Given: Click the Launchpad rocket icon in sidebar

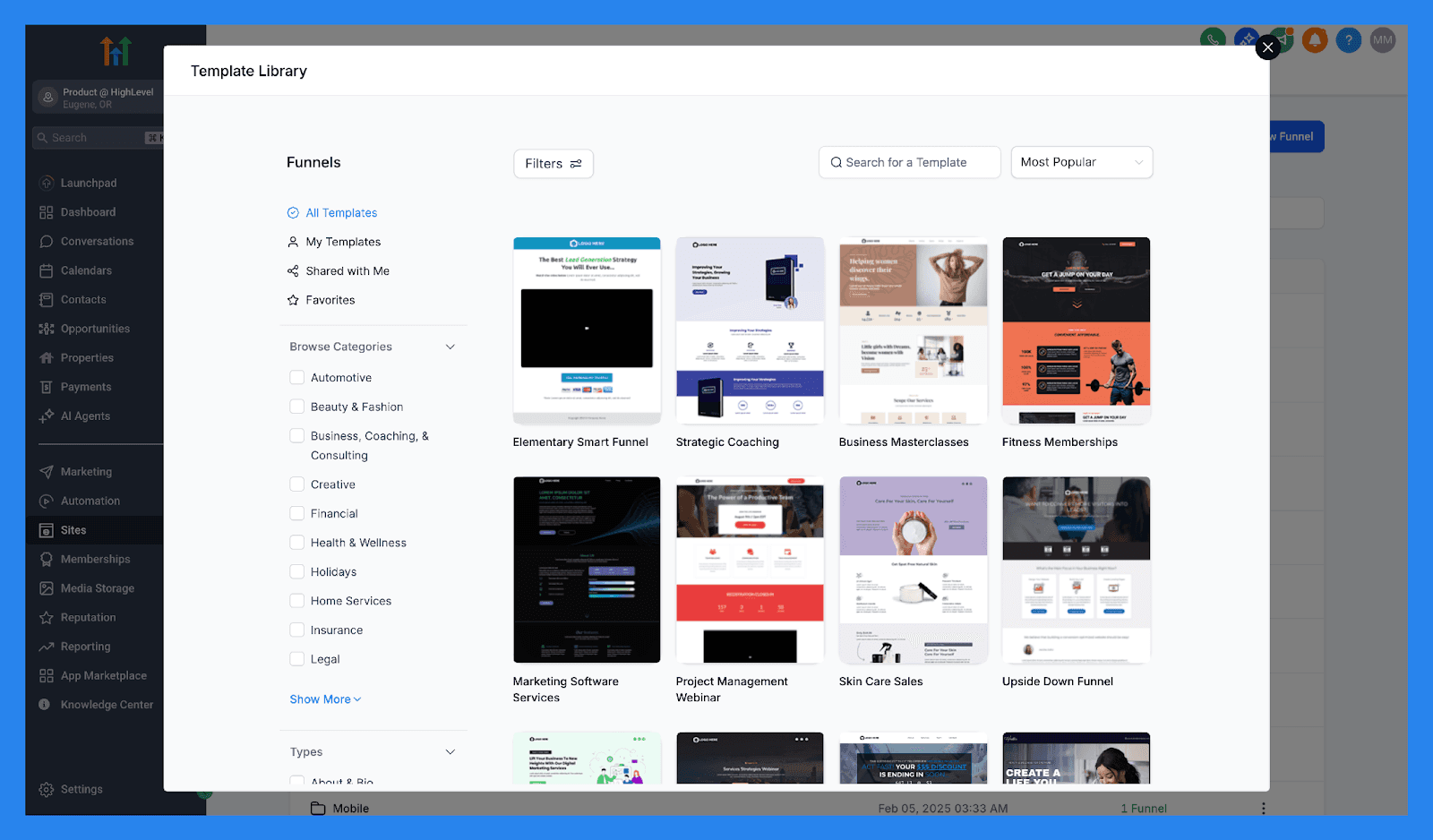Looking at the screenshot, I should tap(47, 183).
